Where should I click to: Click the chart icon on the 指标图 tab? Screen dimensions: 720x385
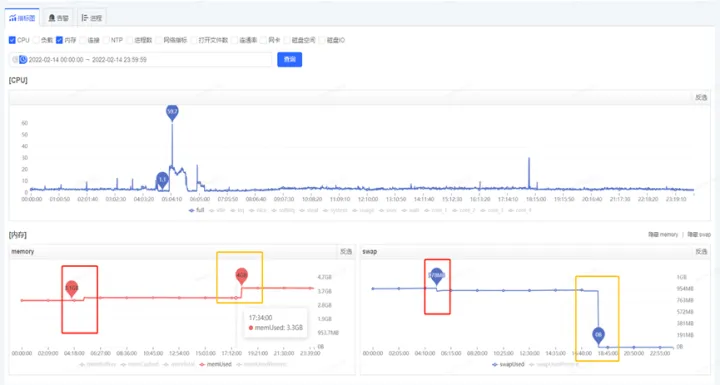[x=12, y=18]
